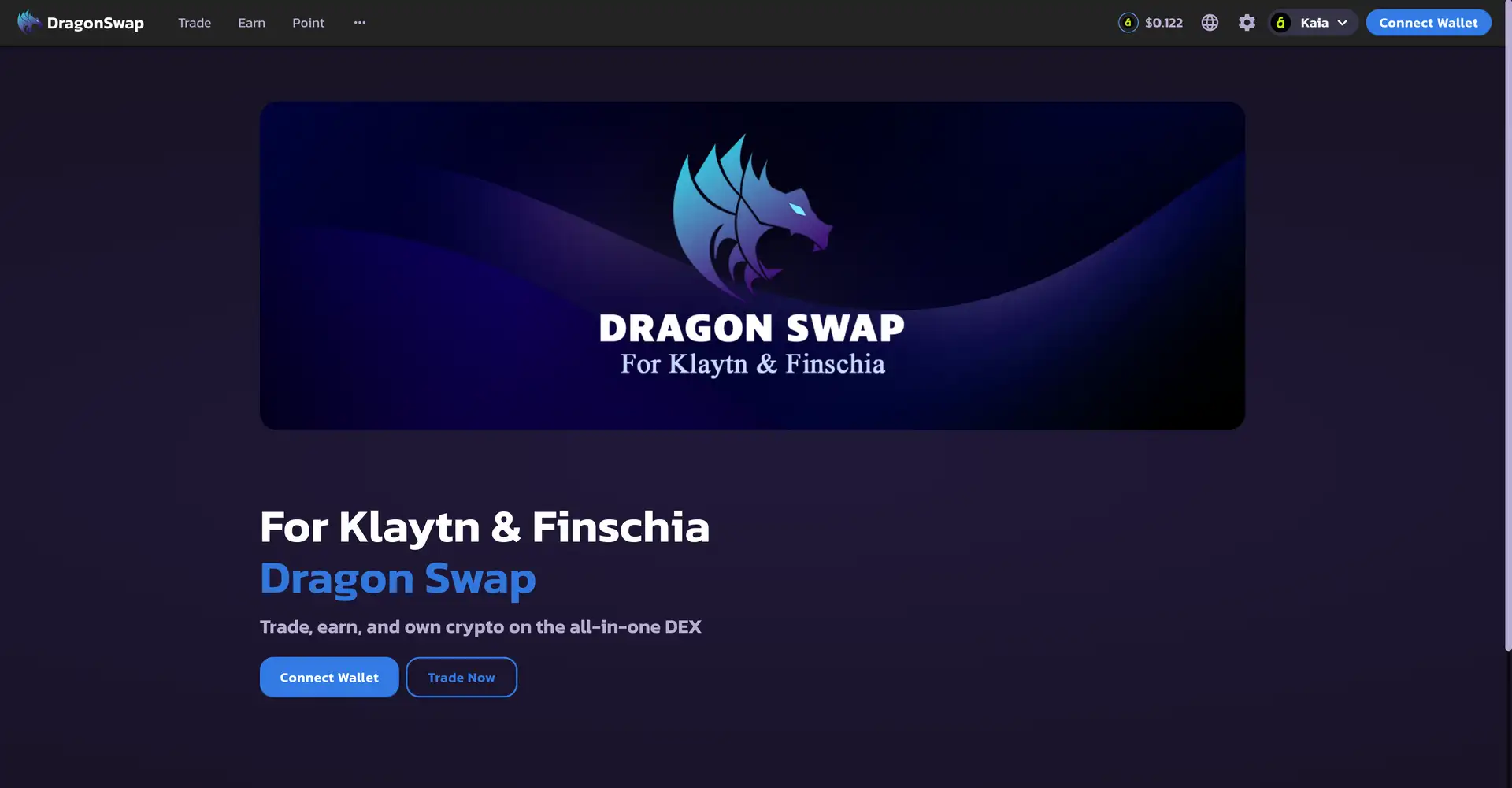The image size is (1512, 788).
Task: Go to the Point page
Action: [x=308, y=23]
